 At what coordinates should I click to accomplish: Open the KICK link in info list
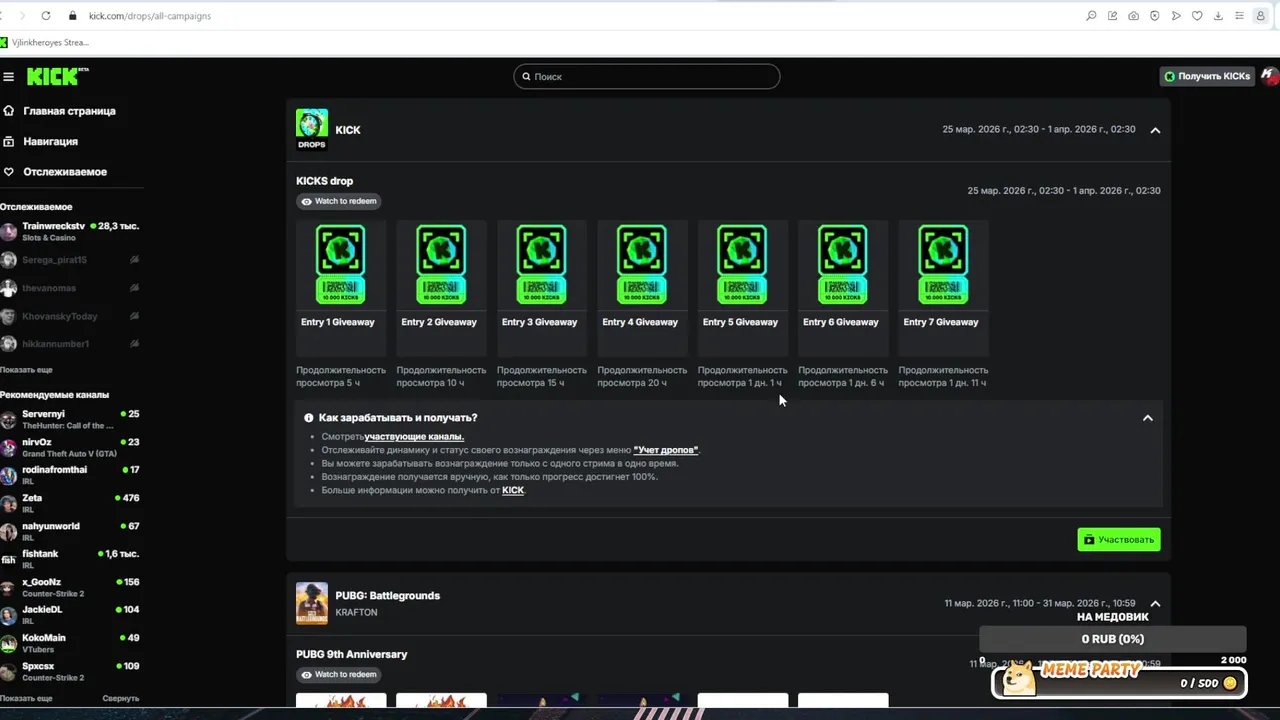[x=513, y=490]
